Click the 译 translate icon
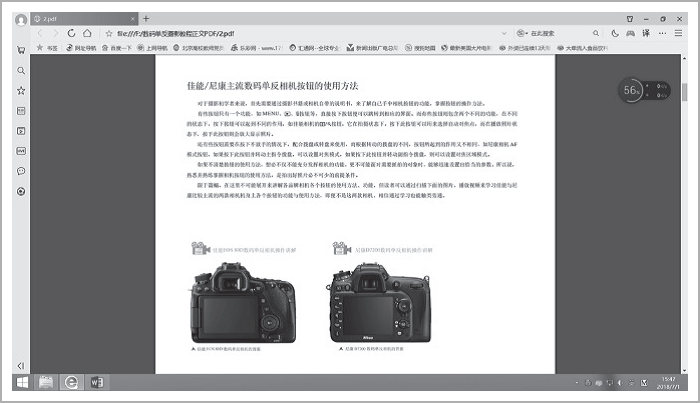 646,33
